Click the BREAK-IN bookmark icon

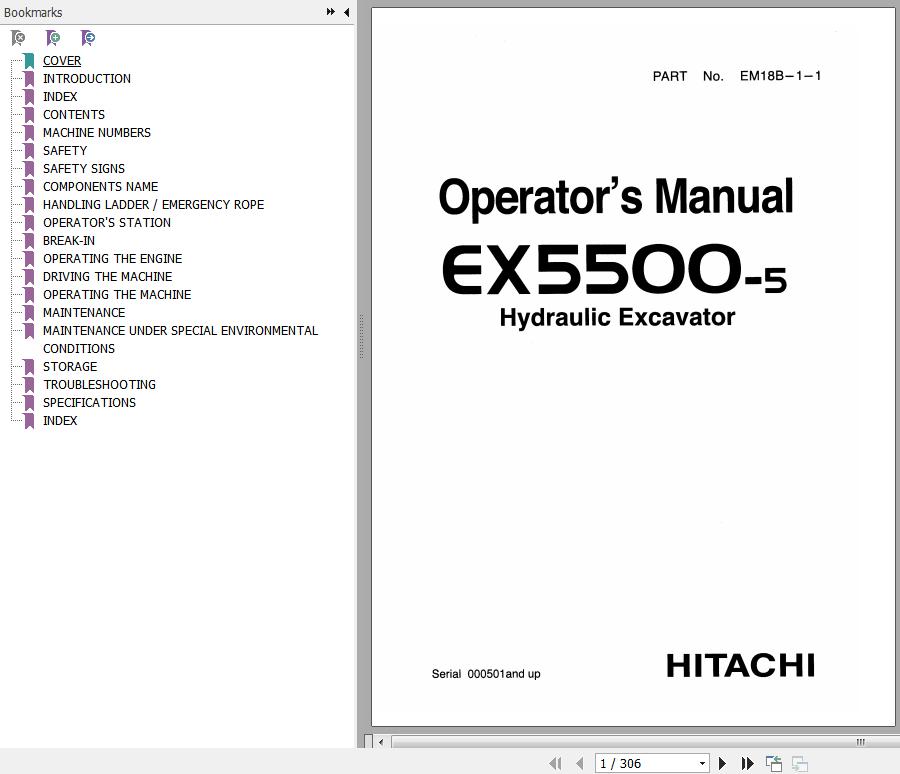(x=29, y=241)
